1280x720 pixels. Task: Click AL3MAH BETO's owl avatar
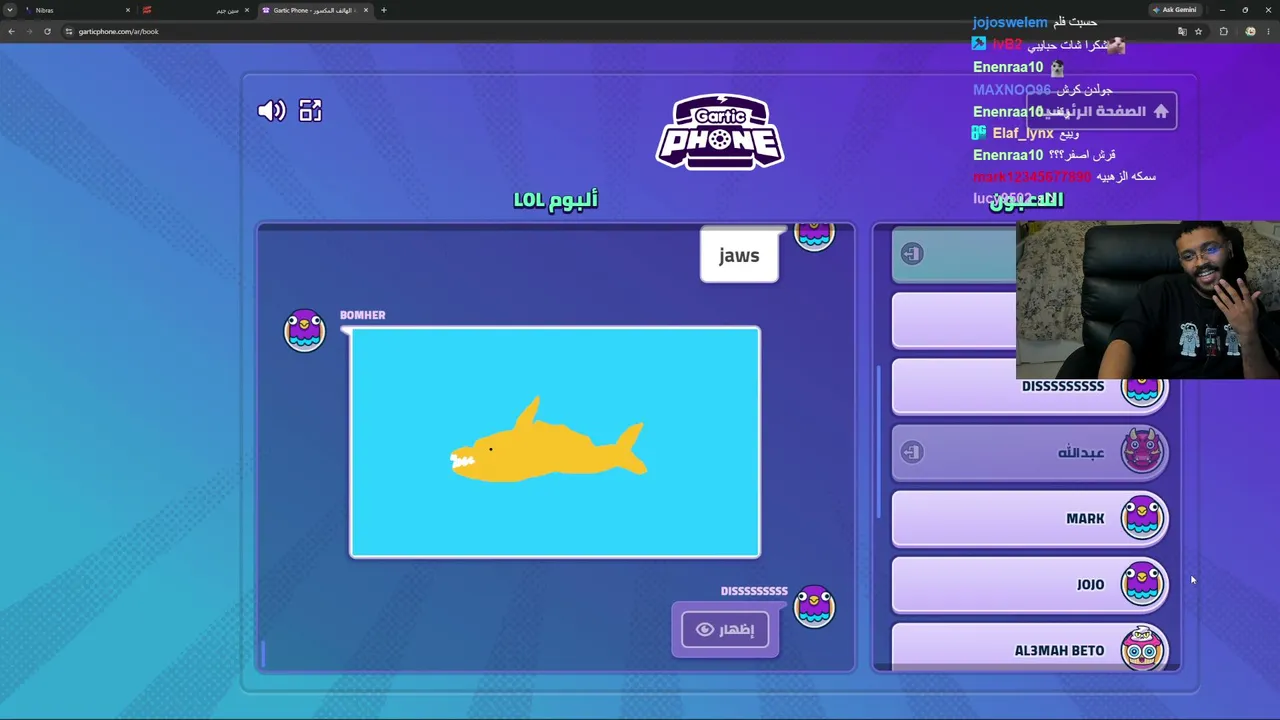pyautogui.click(x=1143, y=648)
